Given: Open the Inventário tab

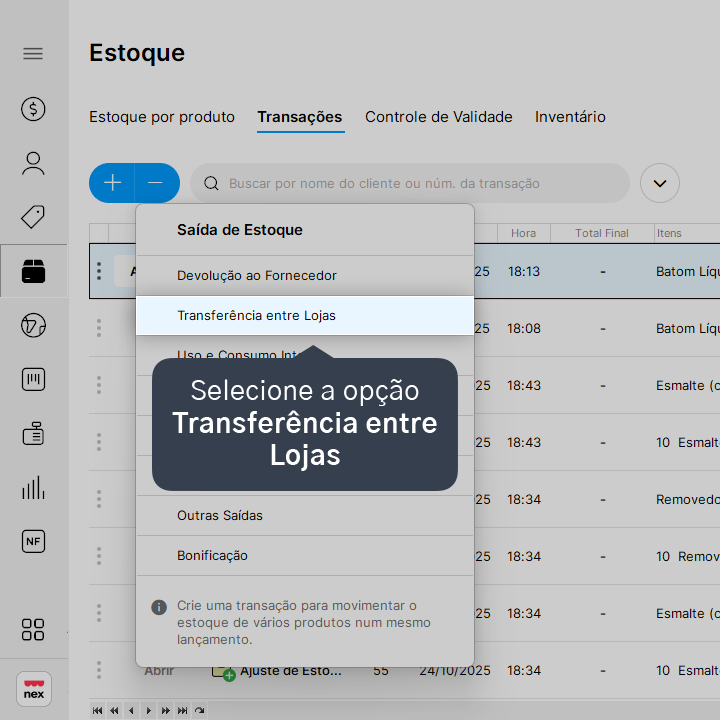Looking at the screenshot, I should [570, 117].
